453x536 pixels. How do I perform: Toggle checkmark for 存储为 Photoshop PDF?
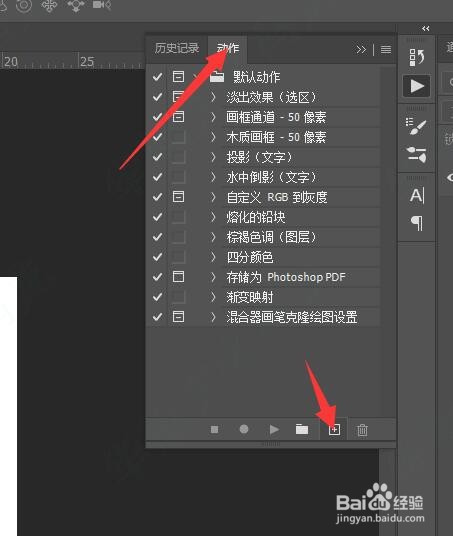click(x=157, y=277)
